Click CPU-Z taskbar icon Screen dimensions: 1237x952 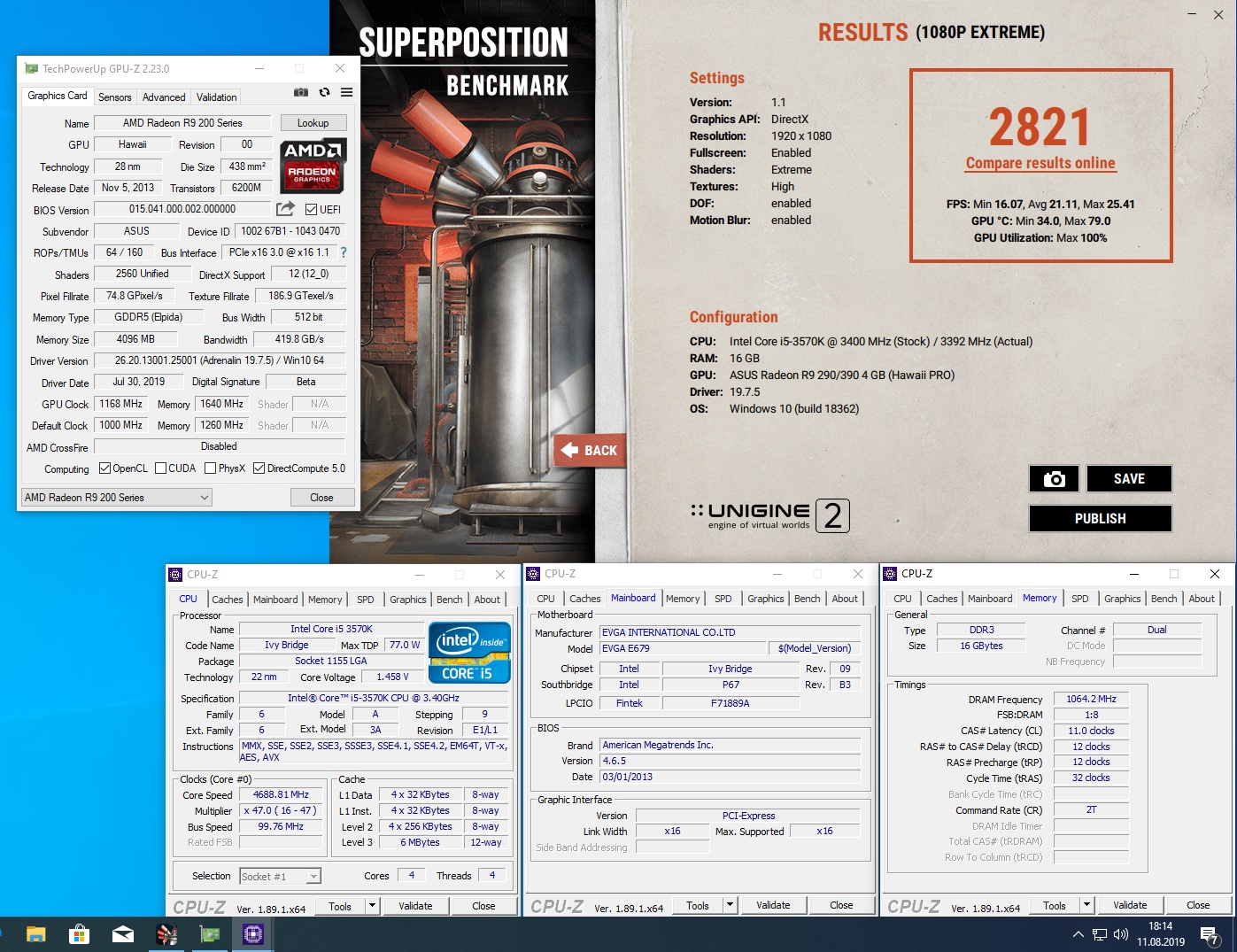(253, 933)
